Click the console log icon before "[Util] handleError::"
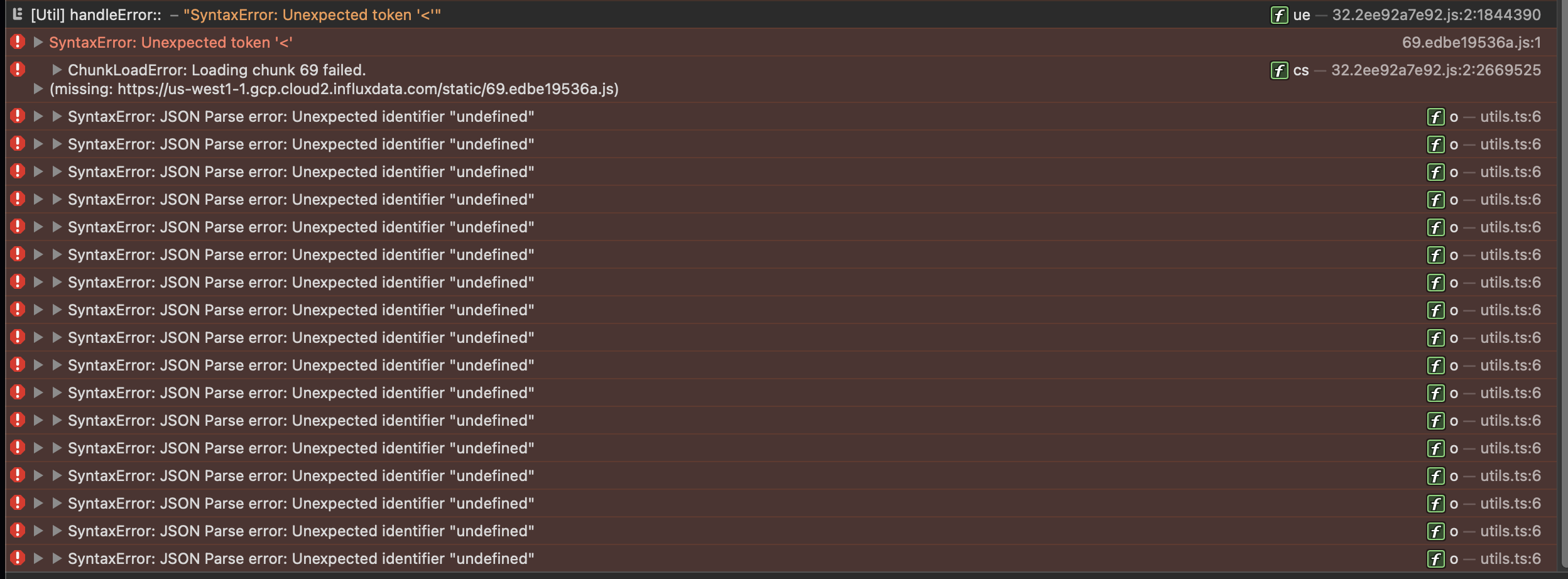The image size is (1568, 579). (18, 14)
